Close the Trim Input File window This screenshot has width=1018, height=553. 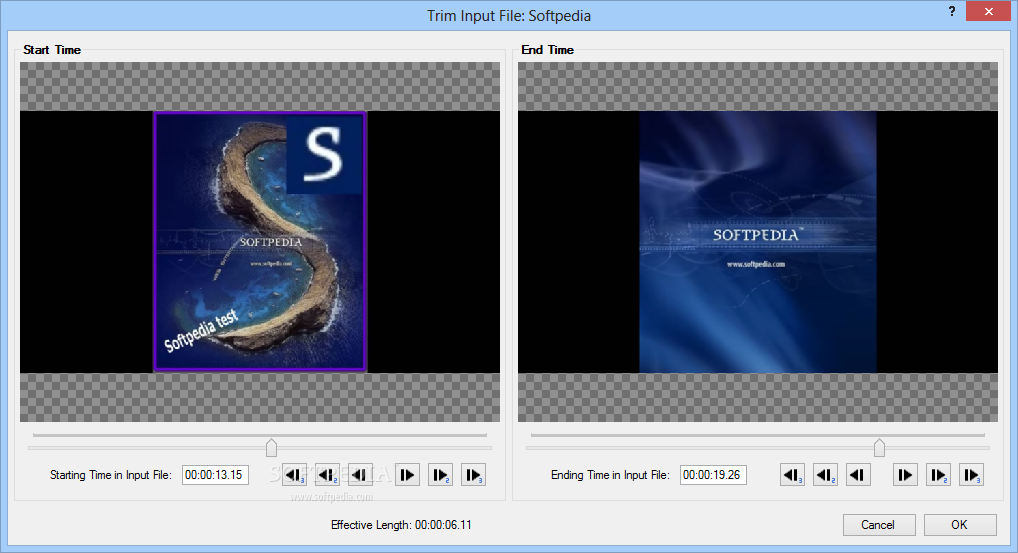pyautogui.click(x=988, y=11)
